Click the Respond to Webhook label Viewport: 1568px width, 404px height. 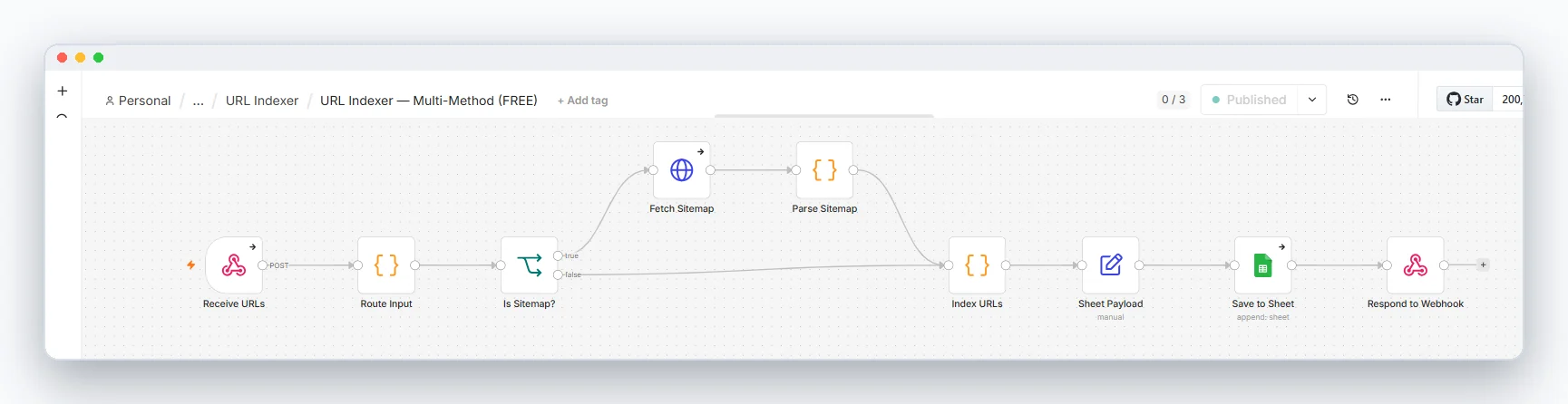click(1416, 303)
